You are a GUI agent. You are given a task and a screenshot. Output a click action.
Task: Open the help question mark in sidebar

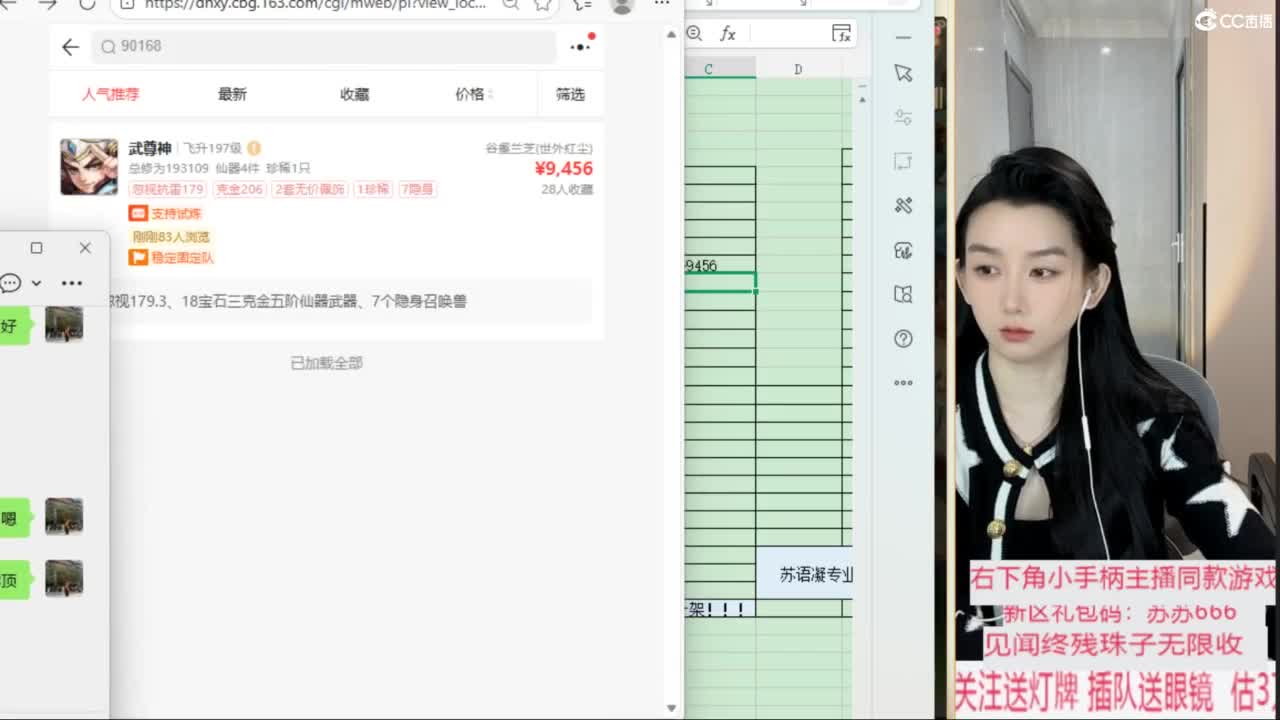pyautogui.click(x=904, y=339)
